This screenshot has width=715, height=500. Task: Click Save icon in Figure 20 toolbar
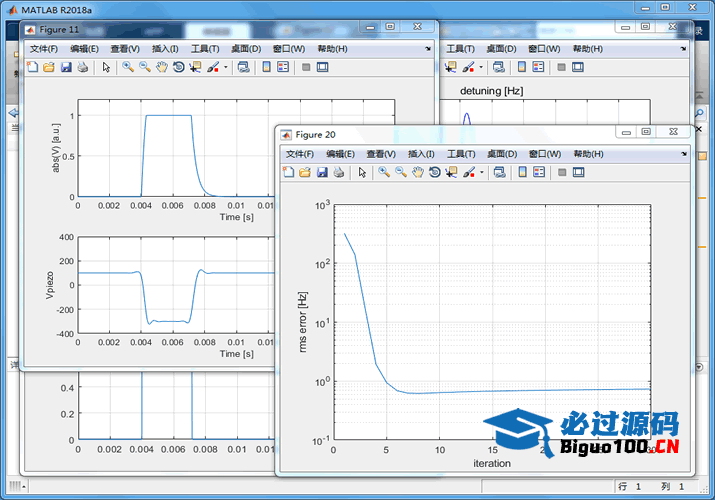click(322, 172)
